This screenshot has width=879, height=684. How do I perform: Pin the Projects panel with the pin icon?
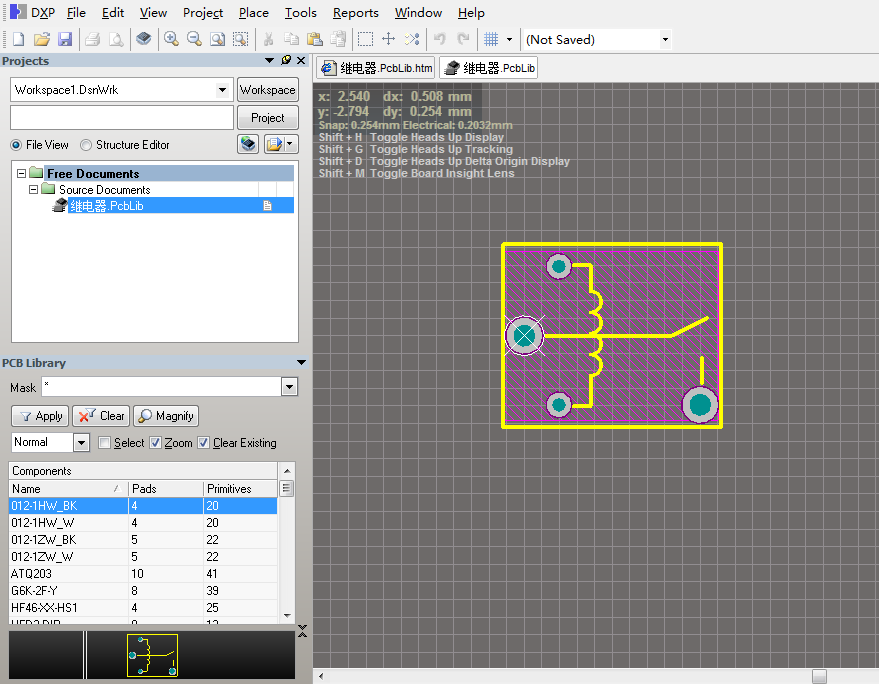286,60
